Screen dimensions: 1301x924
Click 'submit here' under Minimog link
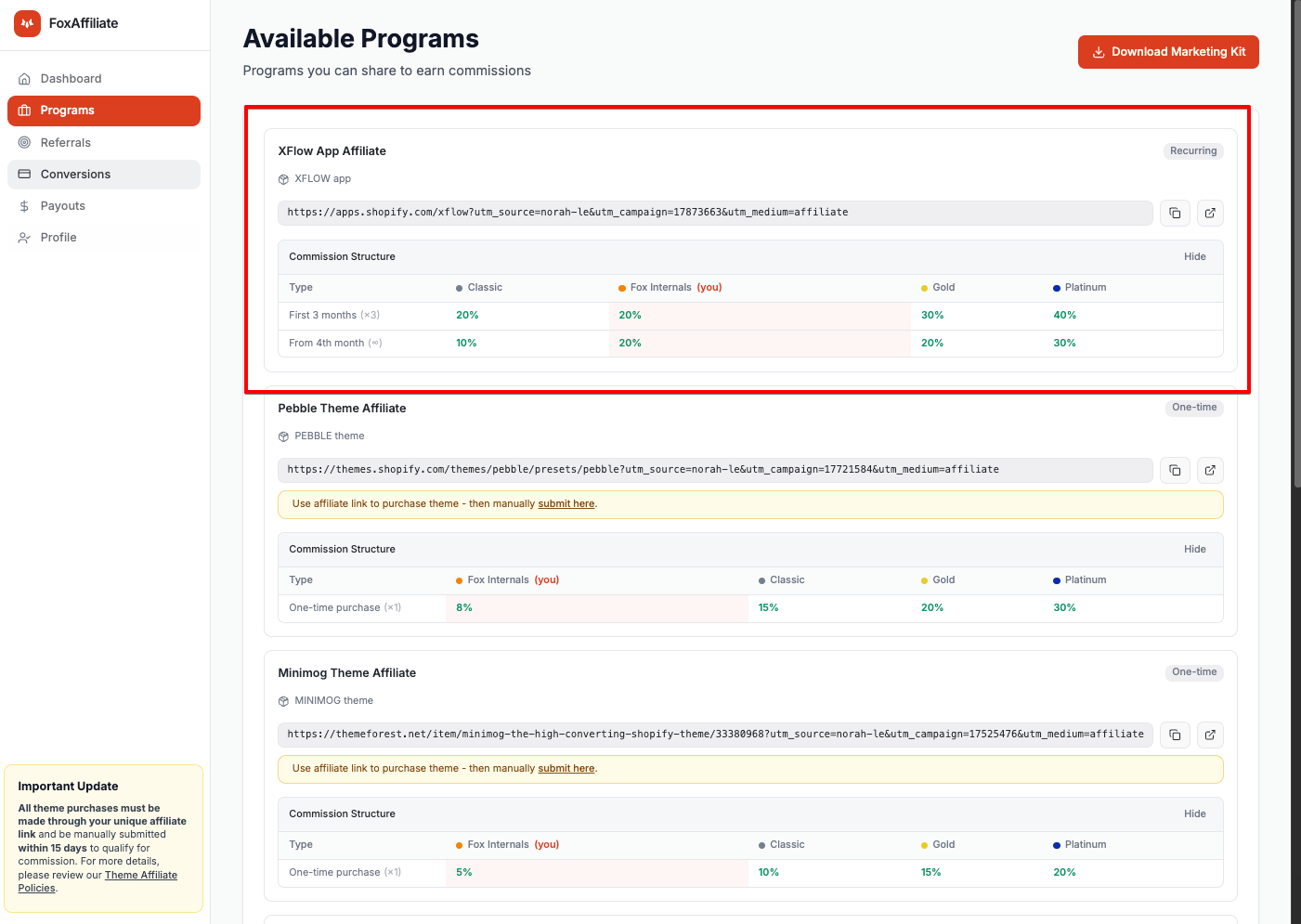(566, 768)
